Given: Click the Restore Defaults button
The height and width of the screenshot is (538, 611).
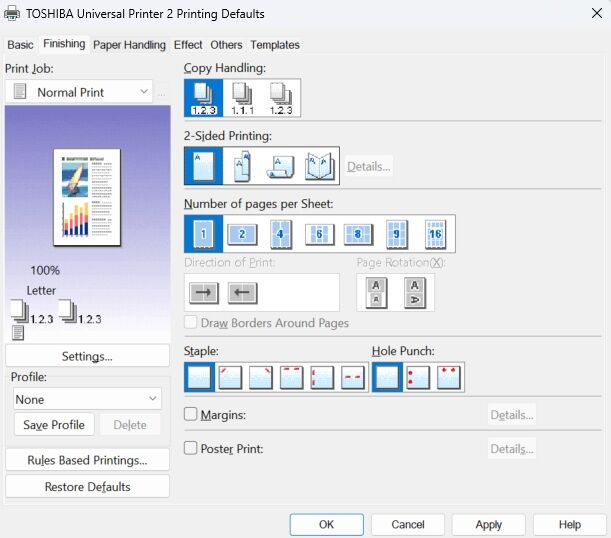Looking at the screenshot, I should 87,487.
